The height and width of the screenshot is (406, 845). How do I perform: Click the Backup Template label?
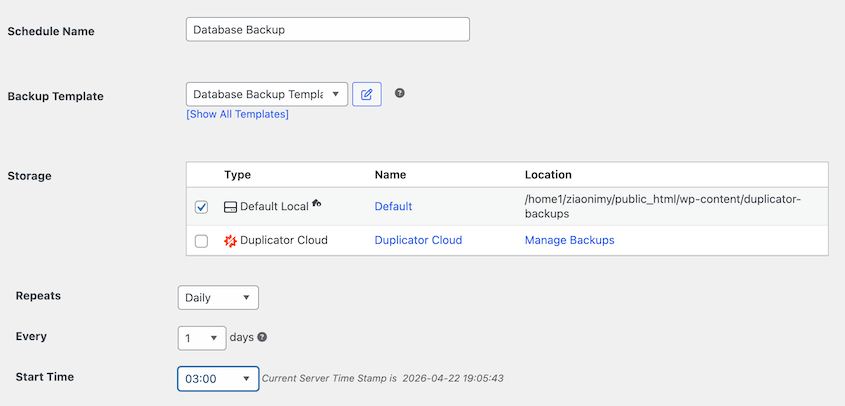[x=56, y=97]
